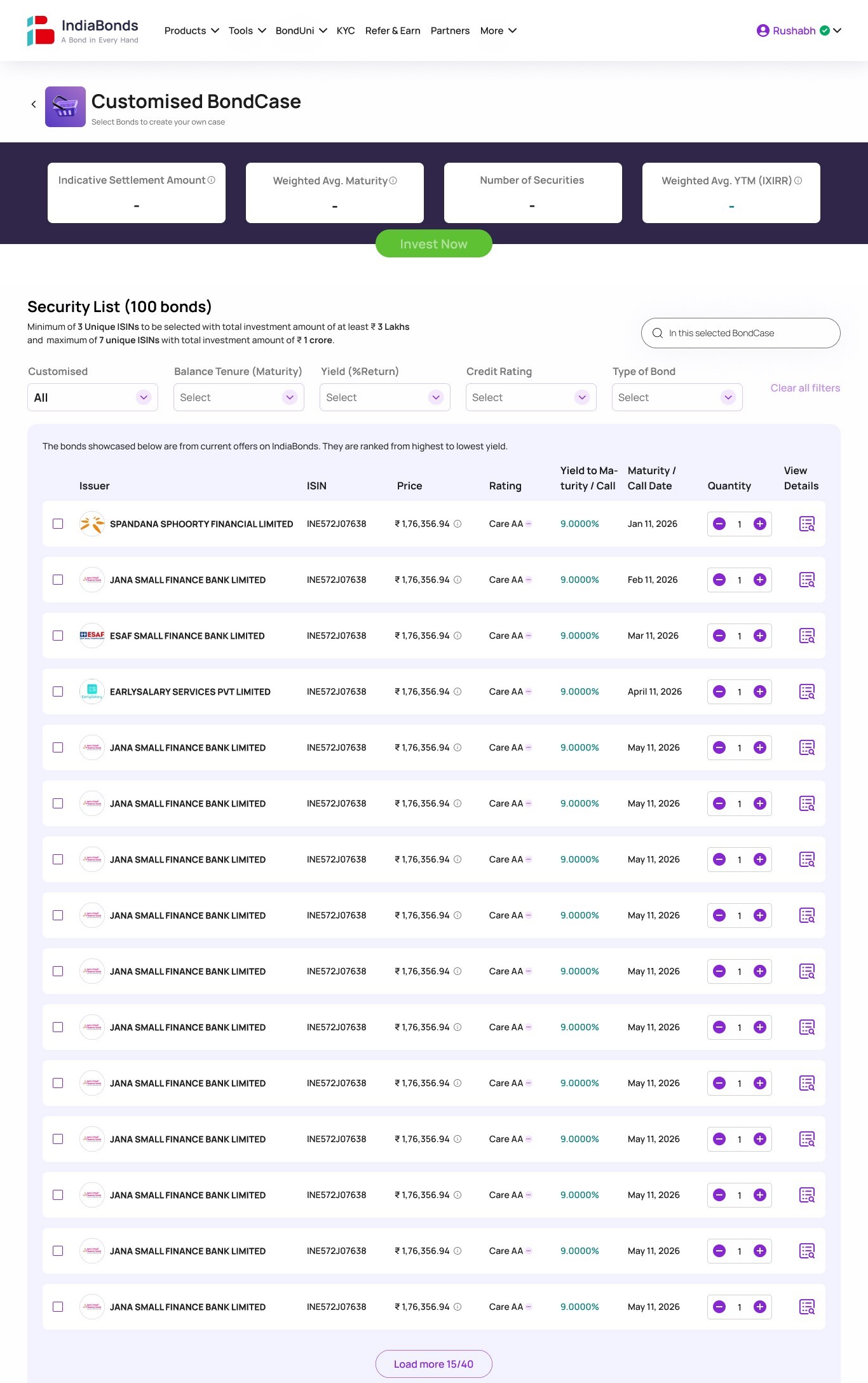View details for Jana bond maturing Feb 11

[x=807, y=580]
